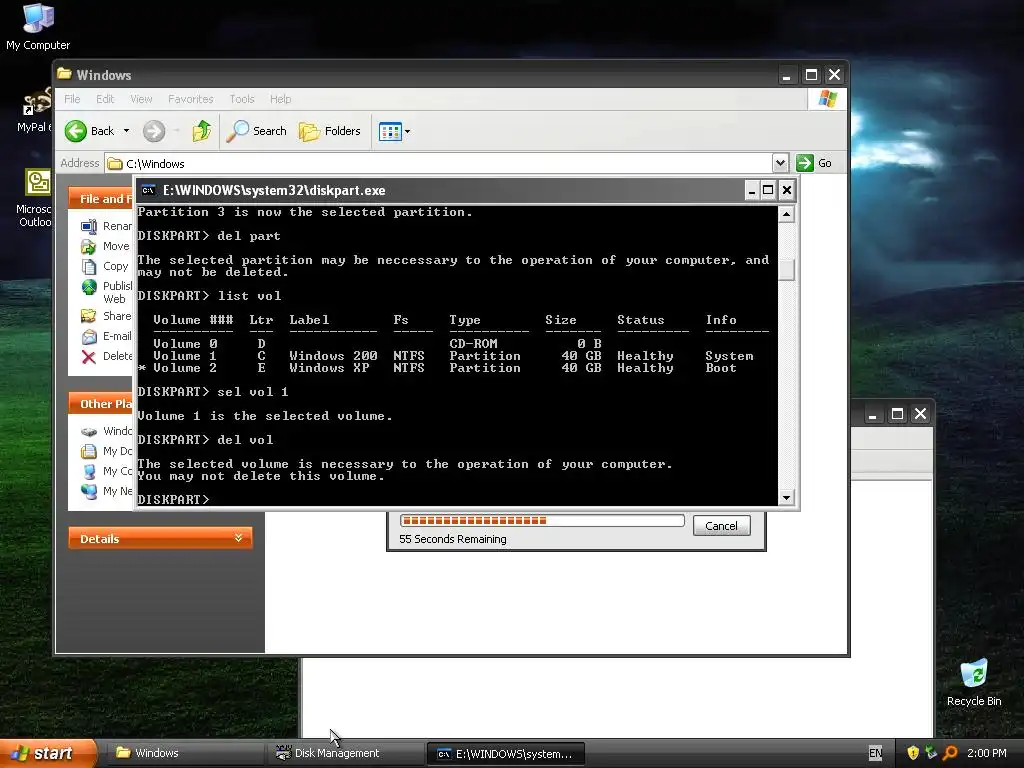Click the address bar with C:\Windows
This screenshot has width=1024, height=768.
click(439, 163)
